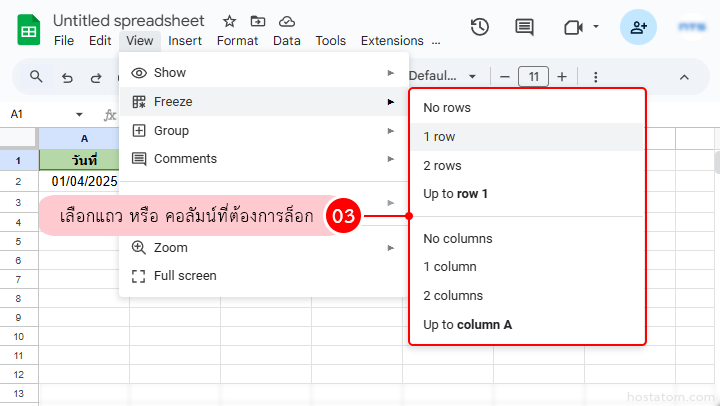Collapse the toolbar with the up chevron
Viewport: 720px width, 406px height.
(x=684, y=77)
